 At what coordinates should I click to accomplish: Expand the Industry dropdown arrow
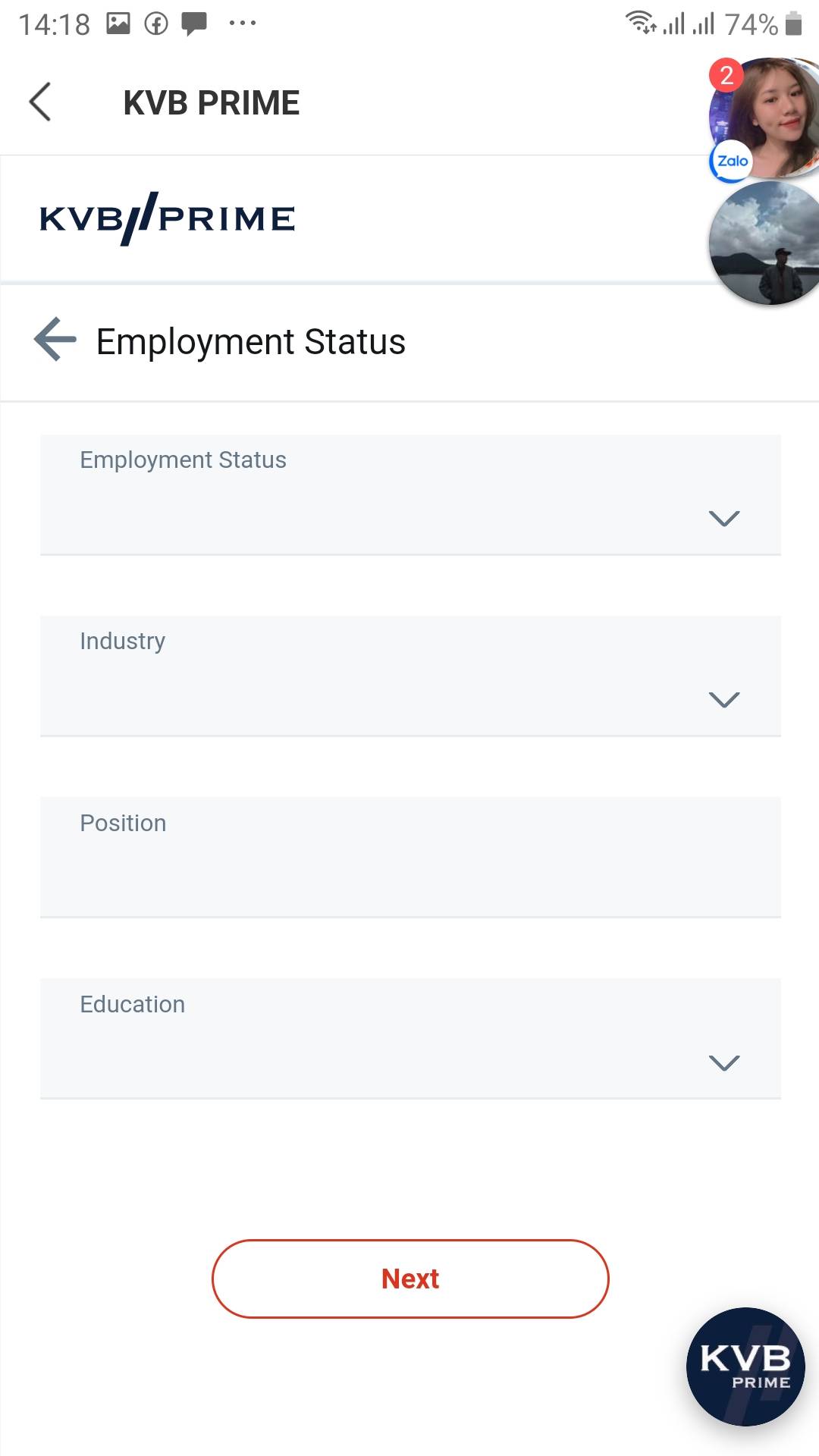tap(723, 699)
